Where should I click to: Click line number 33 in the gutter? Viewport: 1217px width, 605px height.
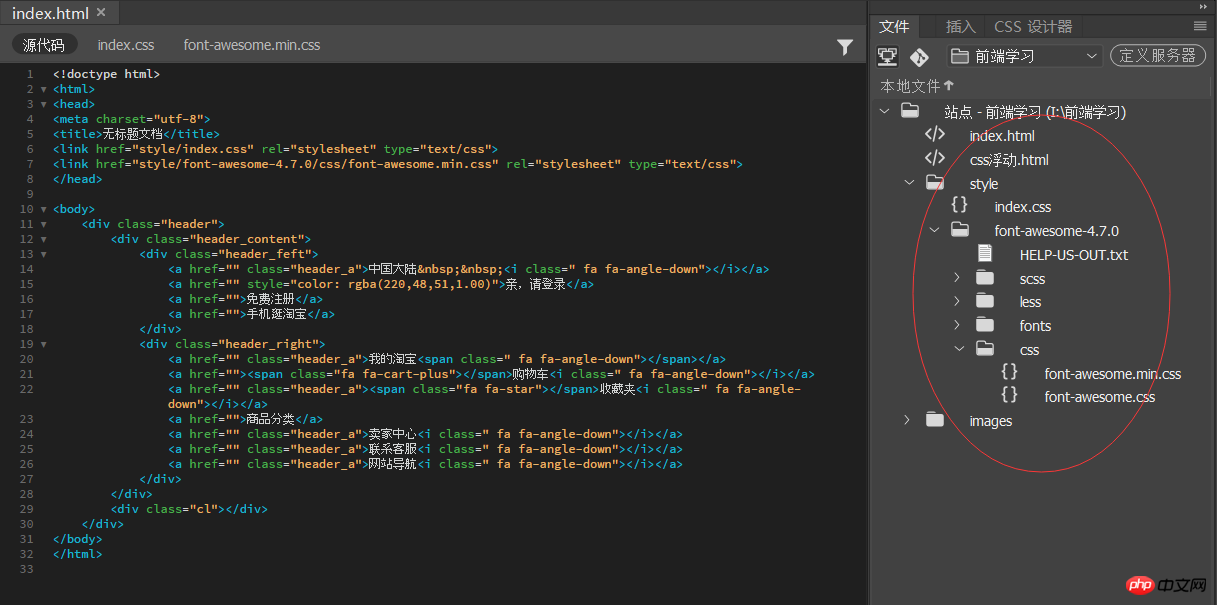(26, 569)
